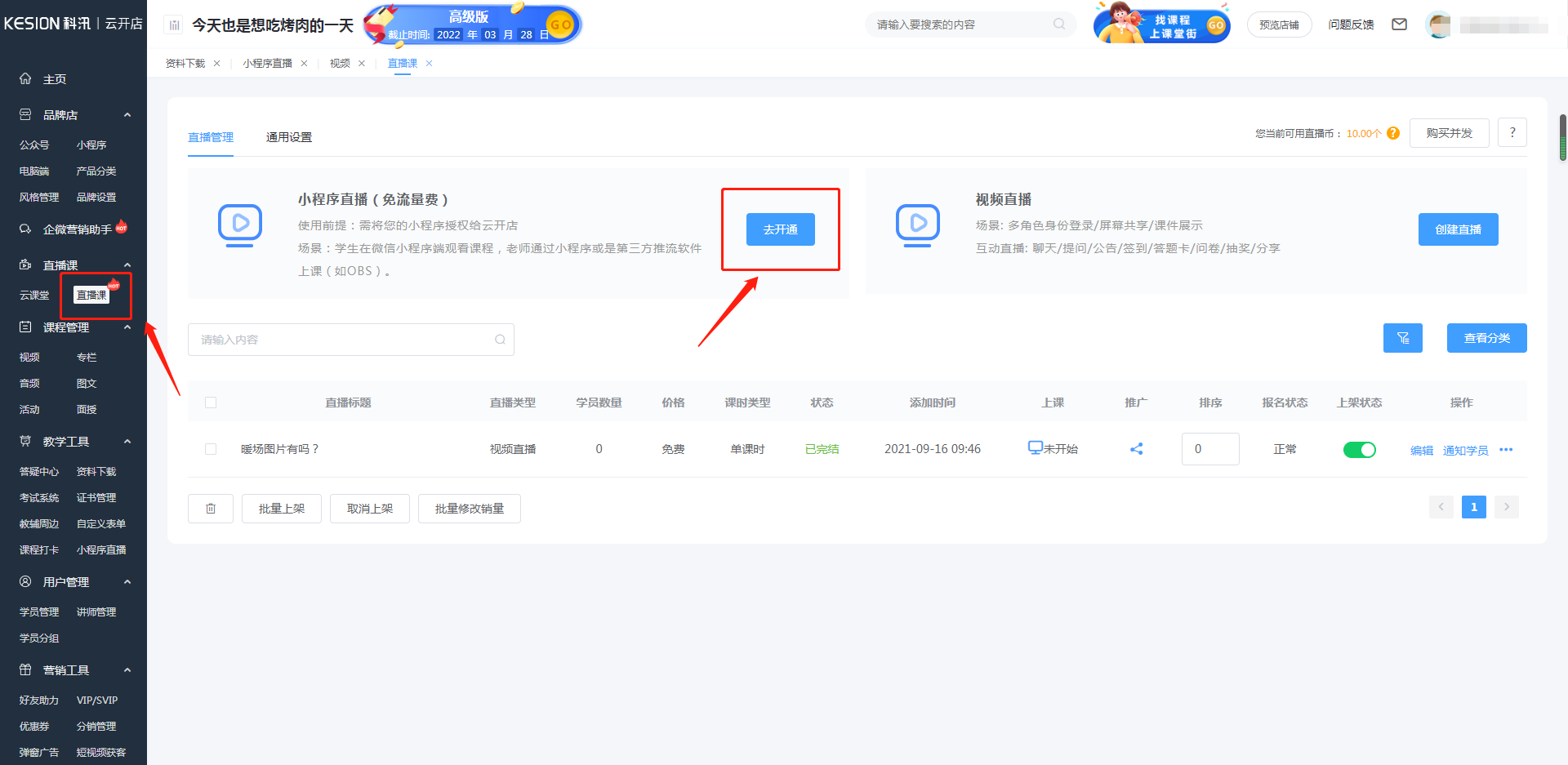
Task: Click the 直播课 camera icon in sidebar
Action: [25, 265]
